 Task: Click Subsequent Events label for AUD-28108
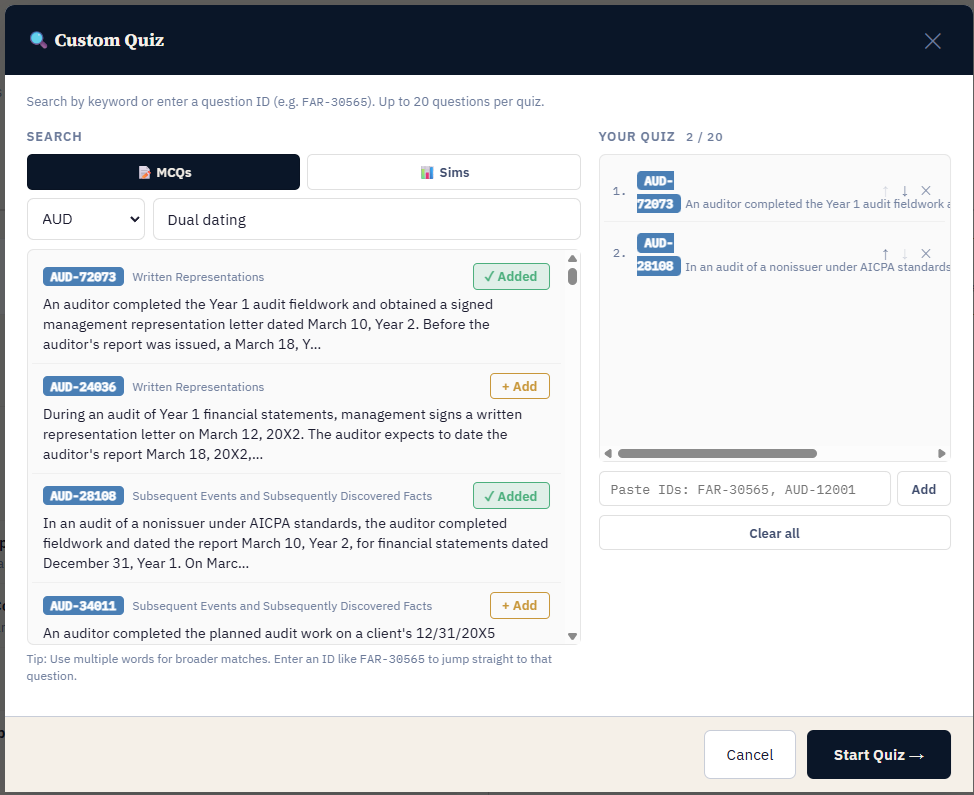click(282, 496)
